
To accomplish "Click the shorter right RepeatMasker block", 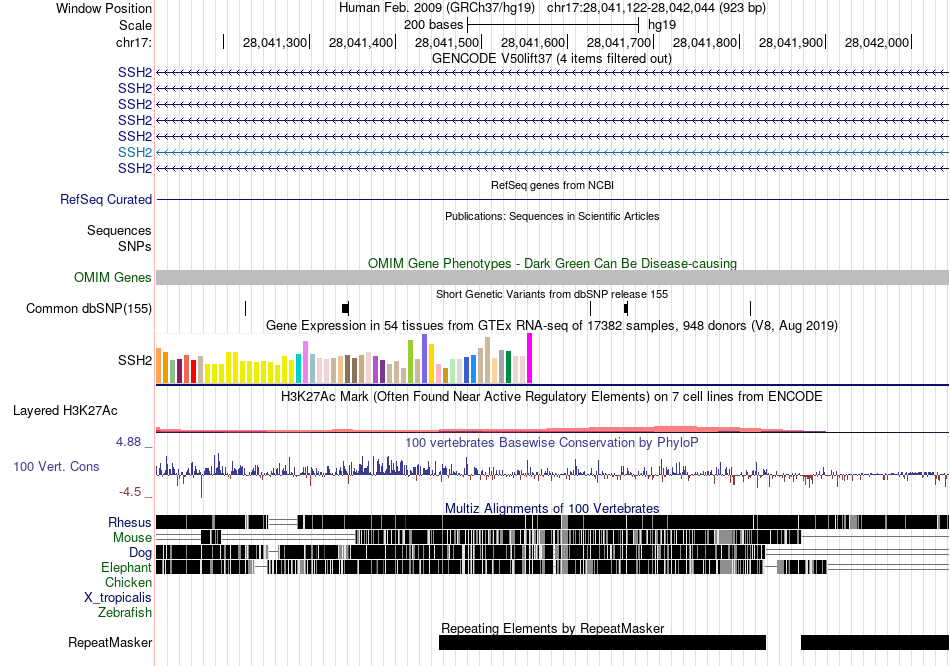I will (x=875, y=642).
